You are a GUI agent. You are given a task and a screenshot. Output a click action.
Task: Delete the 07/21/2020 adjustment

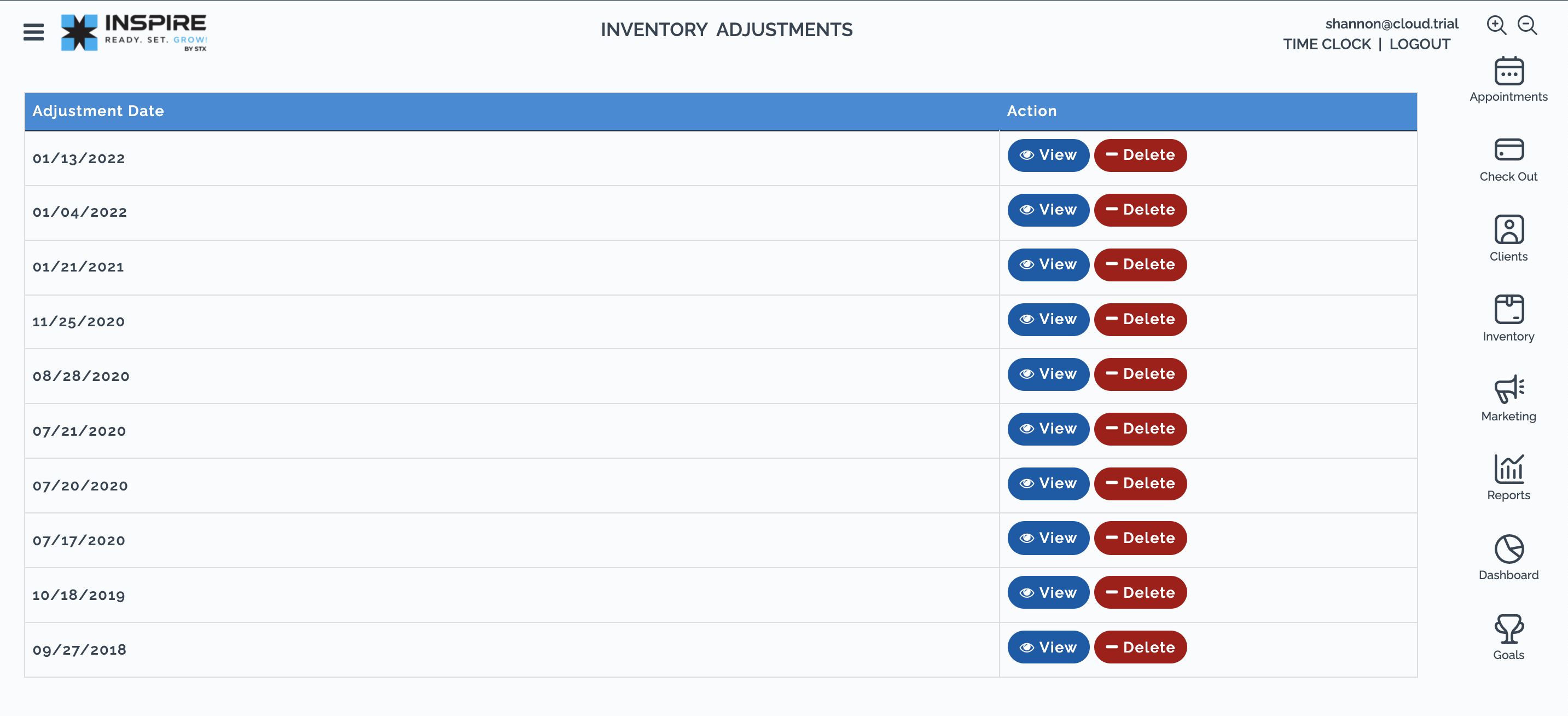pos(1140,429)
